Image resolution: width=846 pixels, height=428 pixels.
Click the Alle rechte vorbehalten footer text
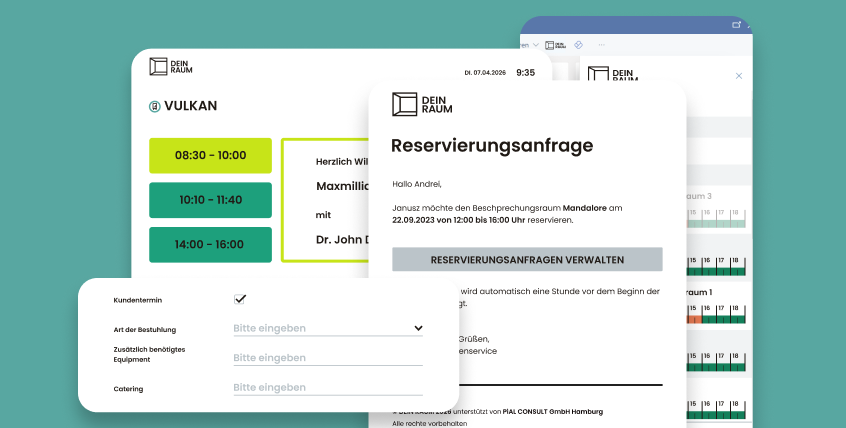429,424
